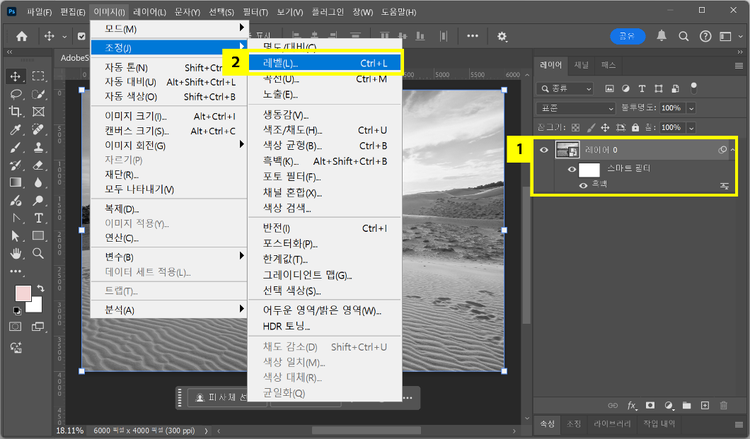This screenshot has height=439, width=750.
Task: Click the Home icon in options bar
Action: point(21,36)
